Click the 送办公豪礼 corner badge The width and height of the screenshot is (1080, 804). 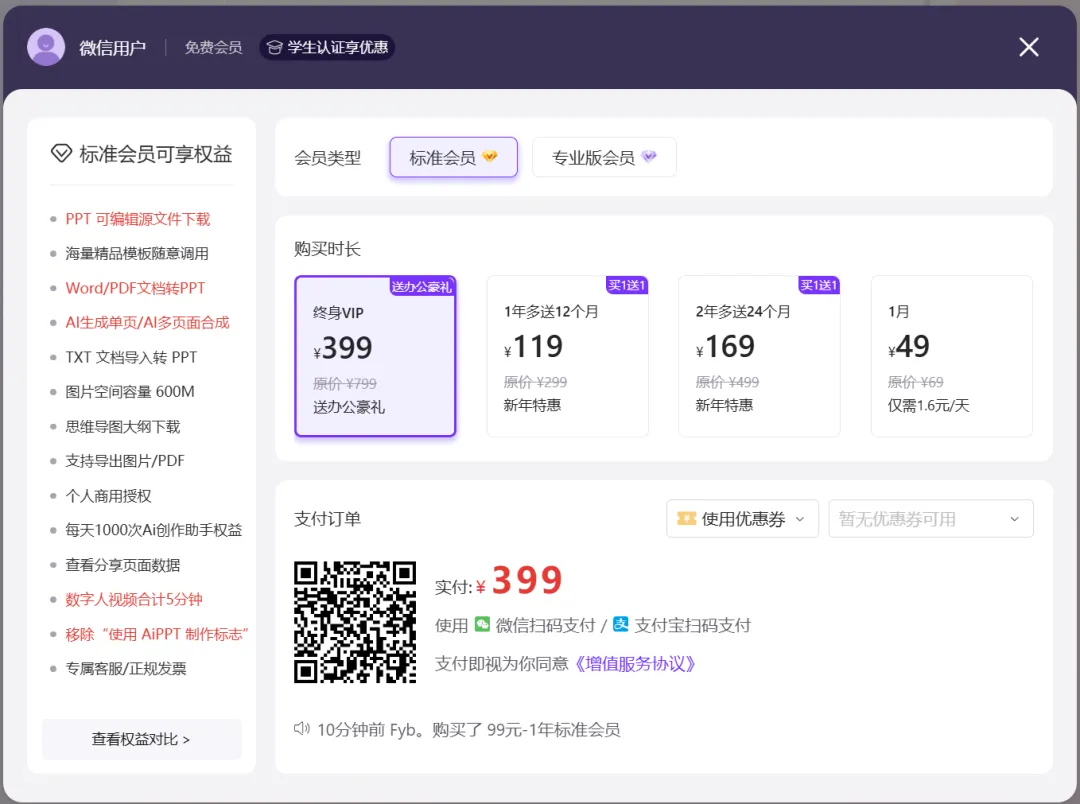click(x=422, y=287)
